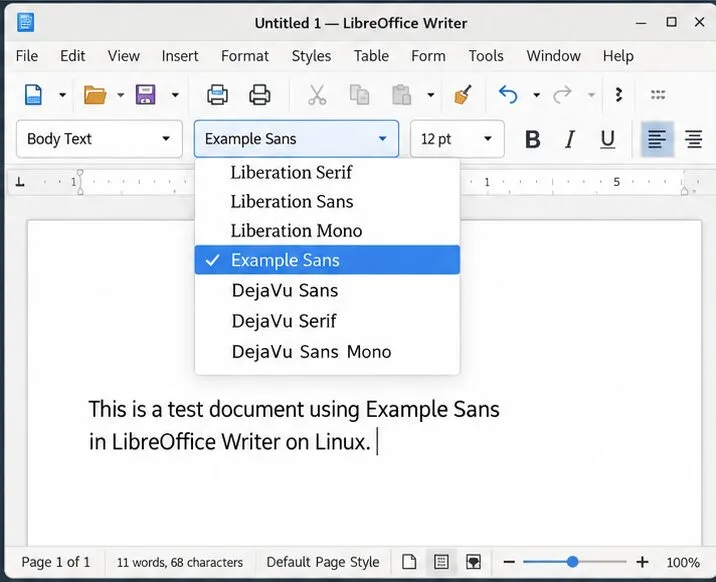
Task: Click the LibreOffice Writer app icon
Action: pos(26,22)
